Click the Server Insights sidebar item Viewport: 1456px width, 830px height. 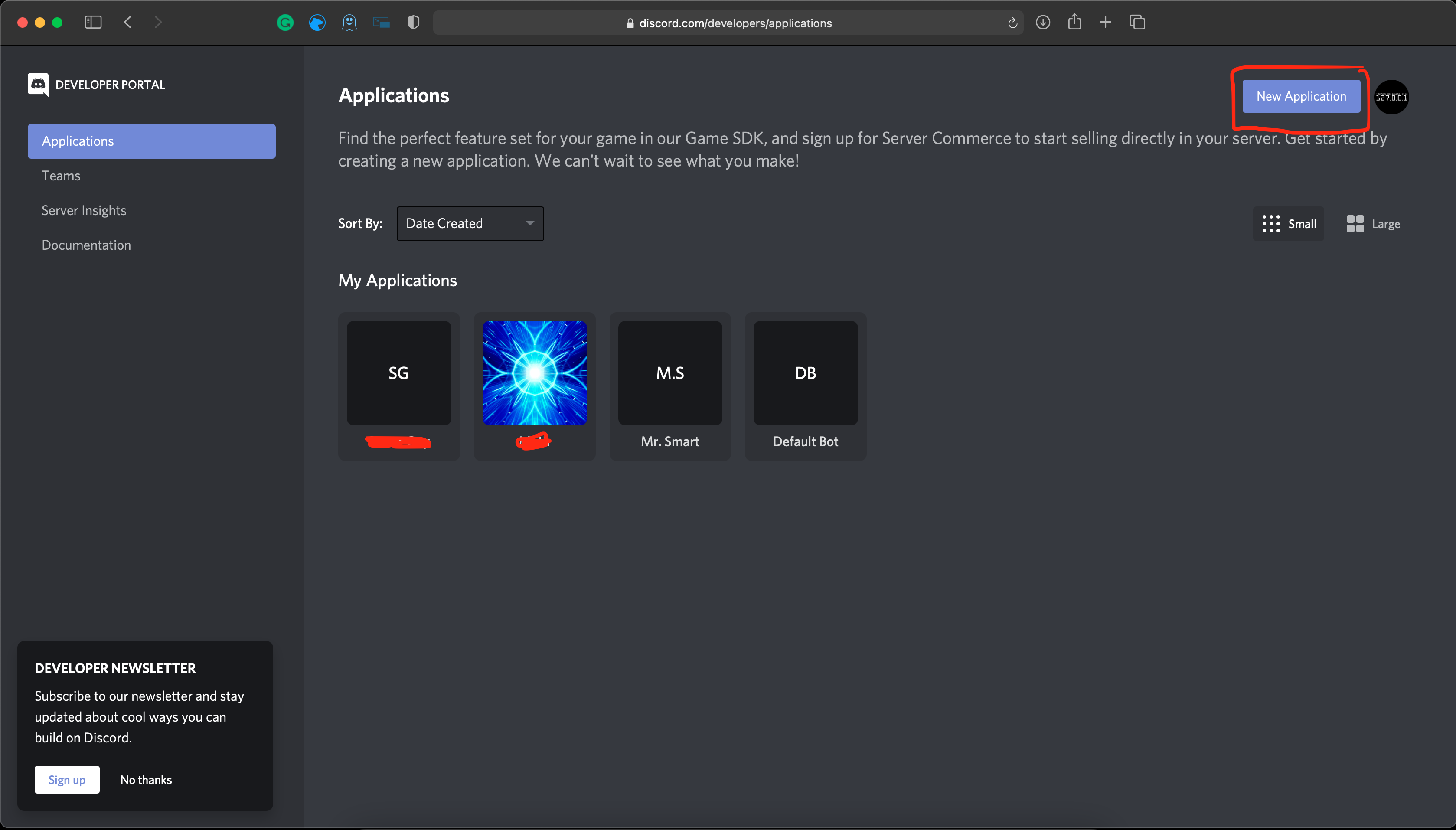(x=83, y=210)
